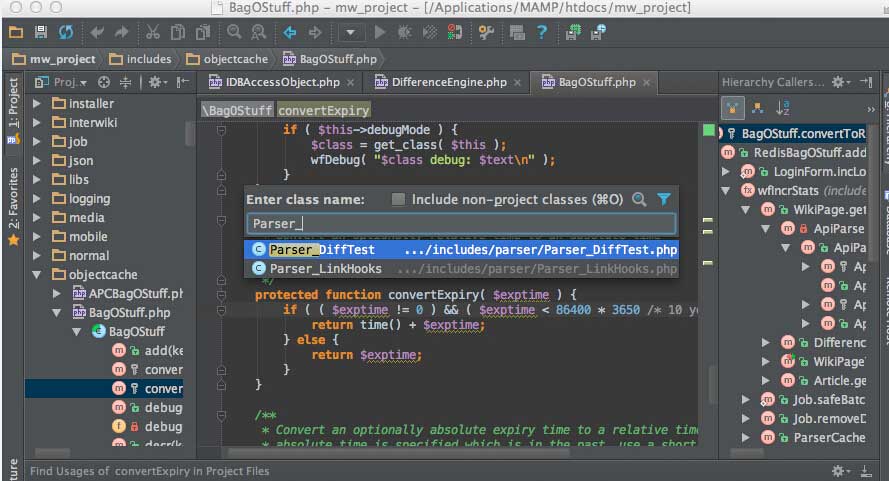Collapse the objectcache folder

(x=36, y=275)
